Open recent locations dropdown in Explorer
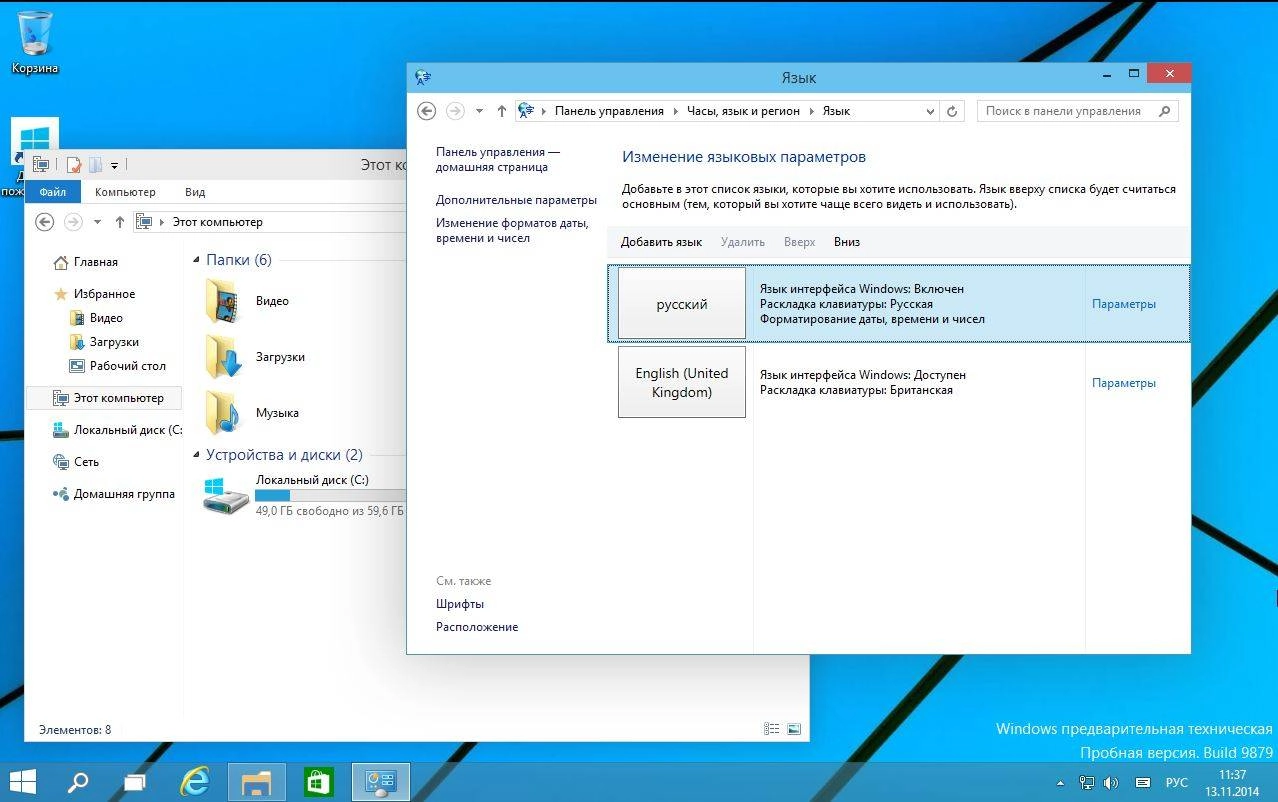The width and height of the screenshot is (1278, 802). [x=97, y=222]
